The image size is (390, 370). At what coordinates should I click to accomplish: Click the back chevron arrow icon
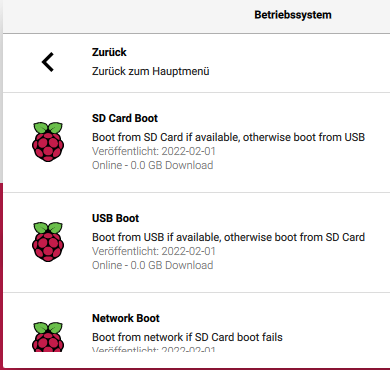tap(48, 62)
